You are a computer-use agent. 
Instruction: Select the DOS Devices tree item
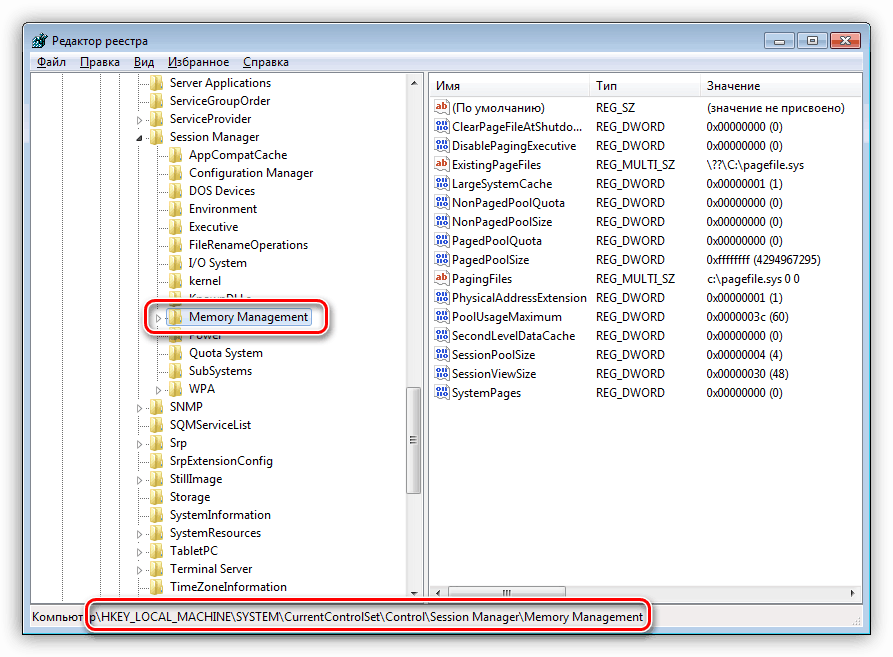click(x=222, y=191)
